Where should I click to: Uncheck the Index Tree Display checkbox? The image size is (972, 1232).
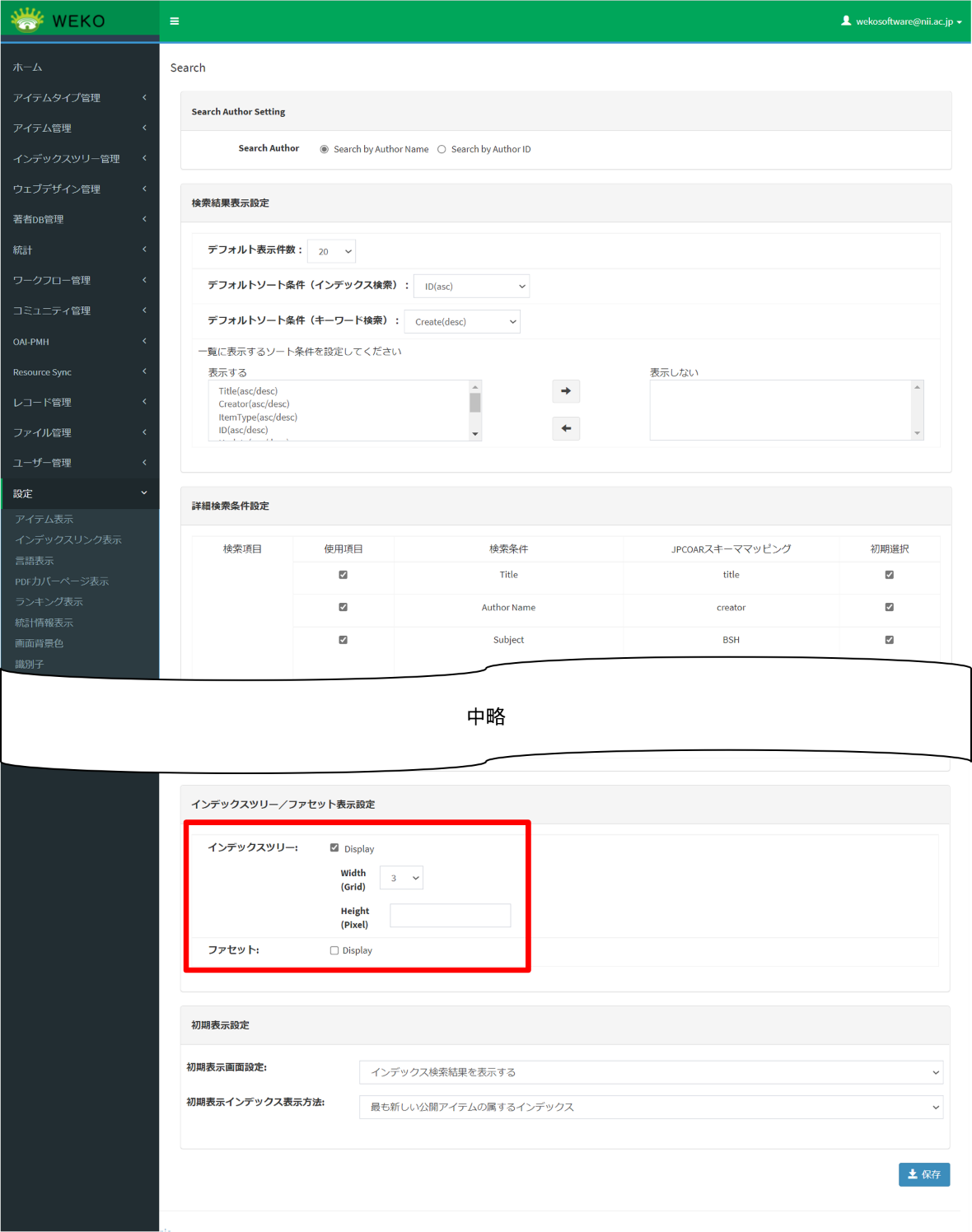(334, 847)
